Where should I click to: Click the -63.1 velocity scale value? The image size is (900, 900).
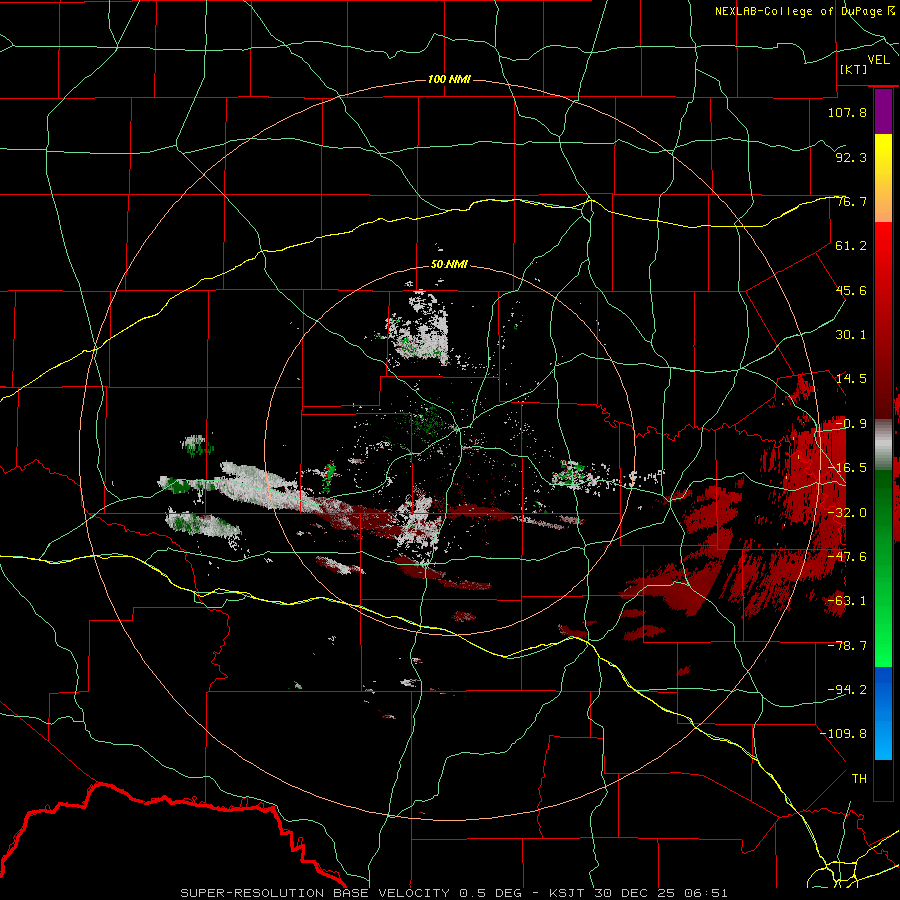point(847,601)
